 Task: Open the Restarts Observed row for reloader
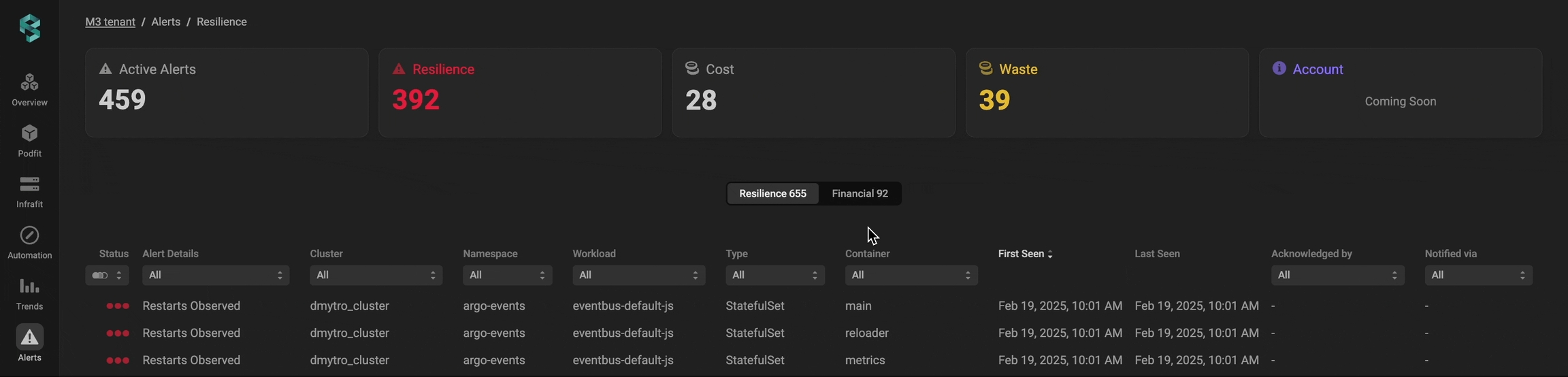point(191,333)
